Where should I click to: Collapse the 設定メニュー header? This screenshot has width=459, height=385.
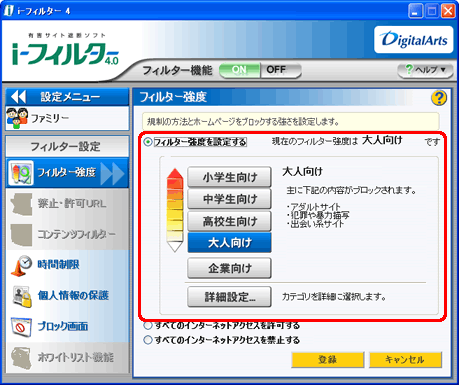point(67,97)
